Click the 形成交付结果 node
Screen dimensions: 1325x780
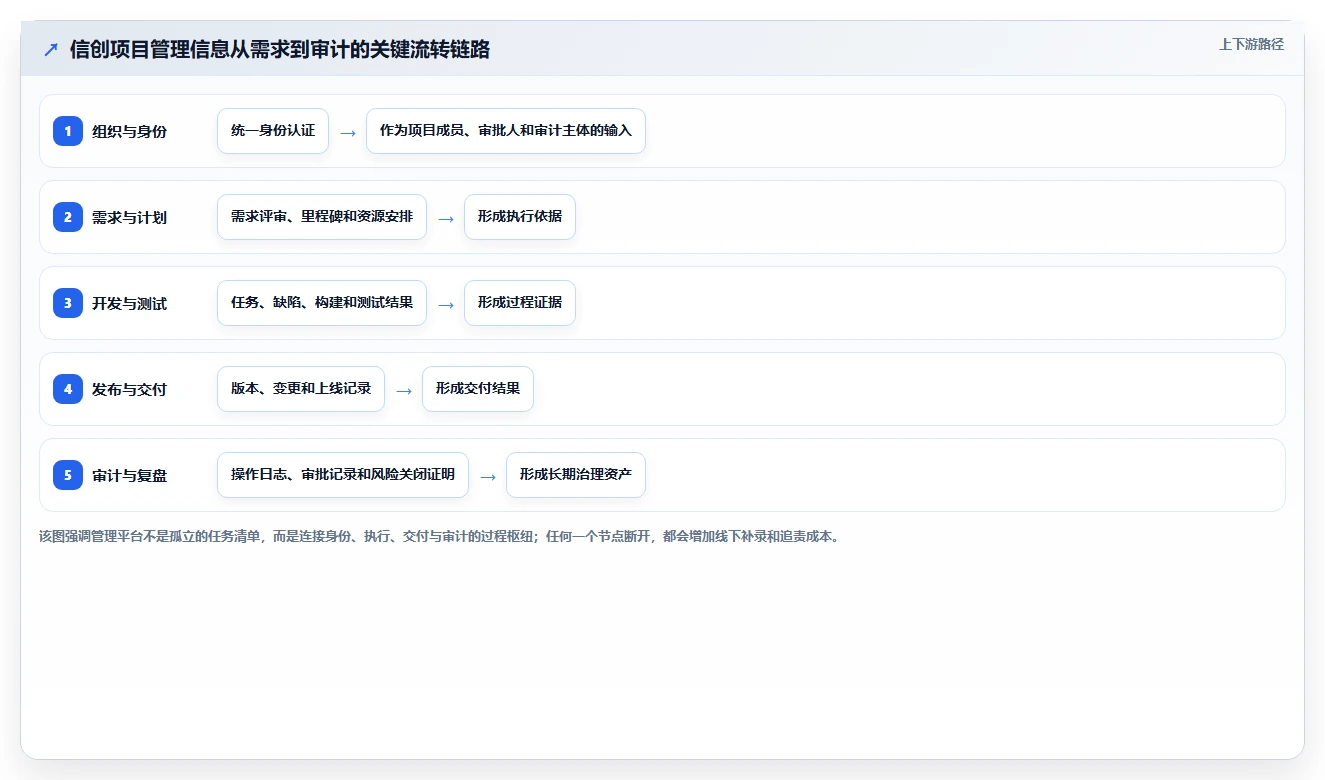478,389
